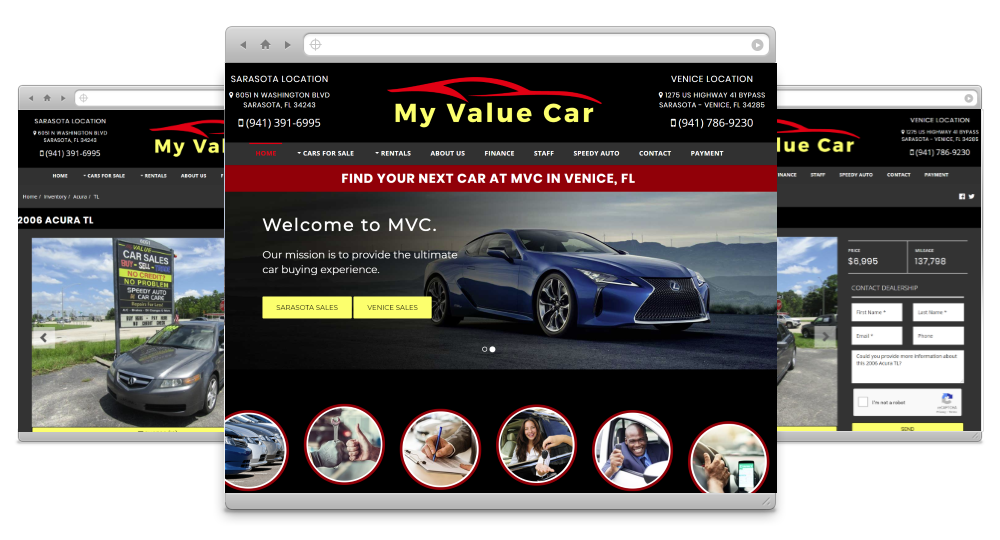Click the Twitter icon in the right window
This screenshot has height=540, width=1000.
click(971, 196)
